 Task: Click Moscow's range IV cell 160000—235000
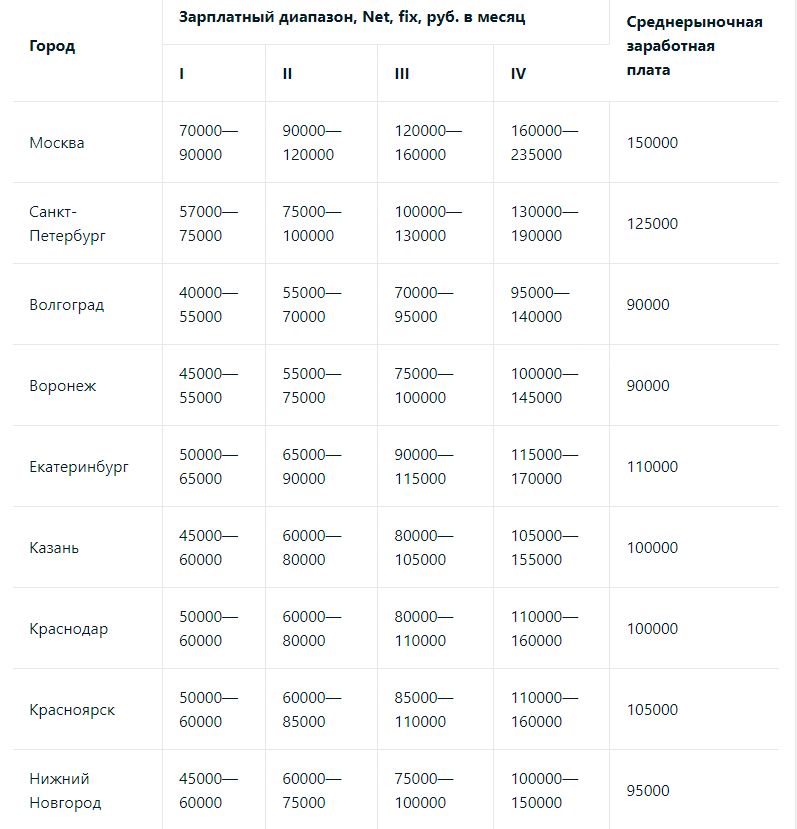(x=544, y=143)
